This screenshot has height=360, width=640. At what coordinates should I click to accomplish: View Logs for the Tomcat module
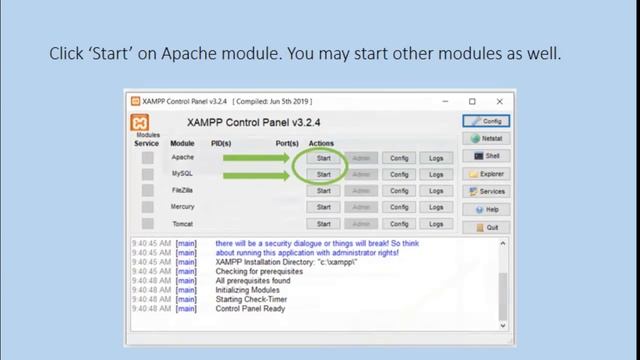[x=436, y=224]
